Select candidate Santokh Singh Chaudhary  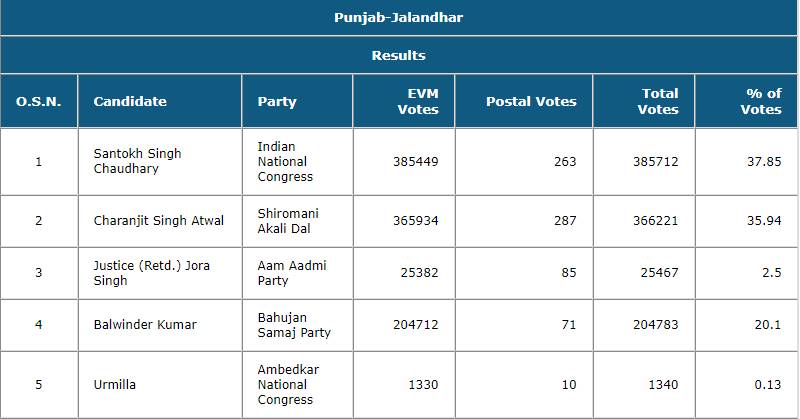tap(137, 161)
